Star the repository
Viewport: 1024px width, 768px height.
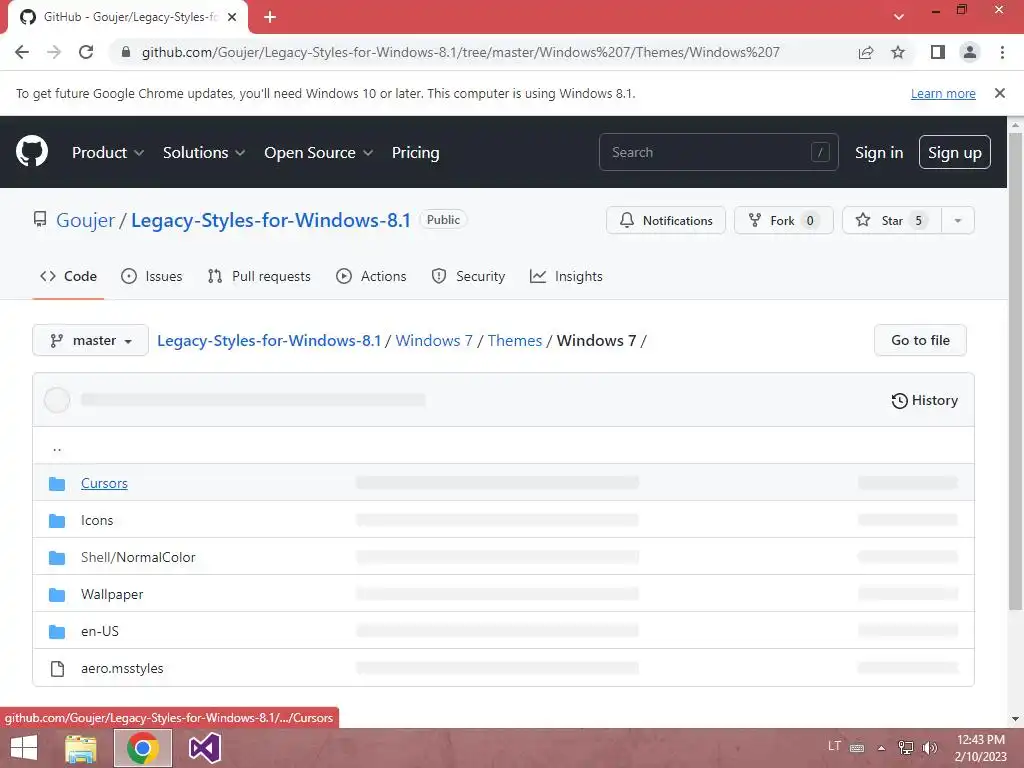[891, 220]
